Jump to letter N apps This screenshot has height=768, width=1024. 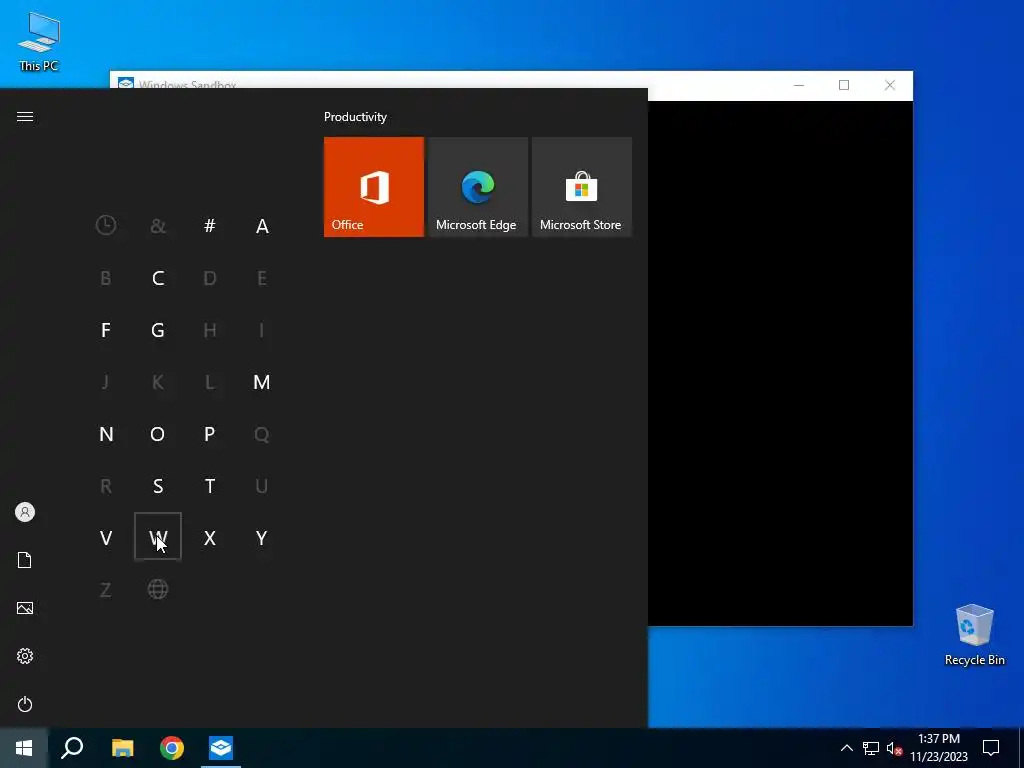(x=106, y=434)
